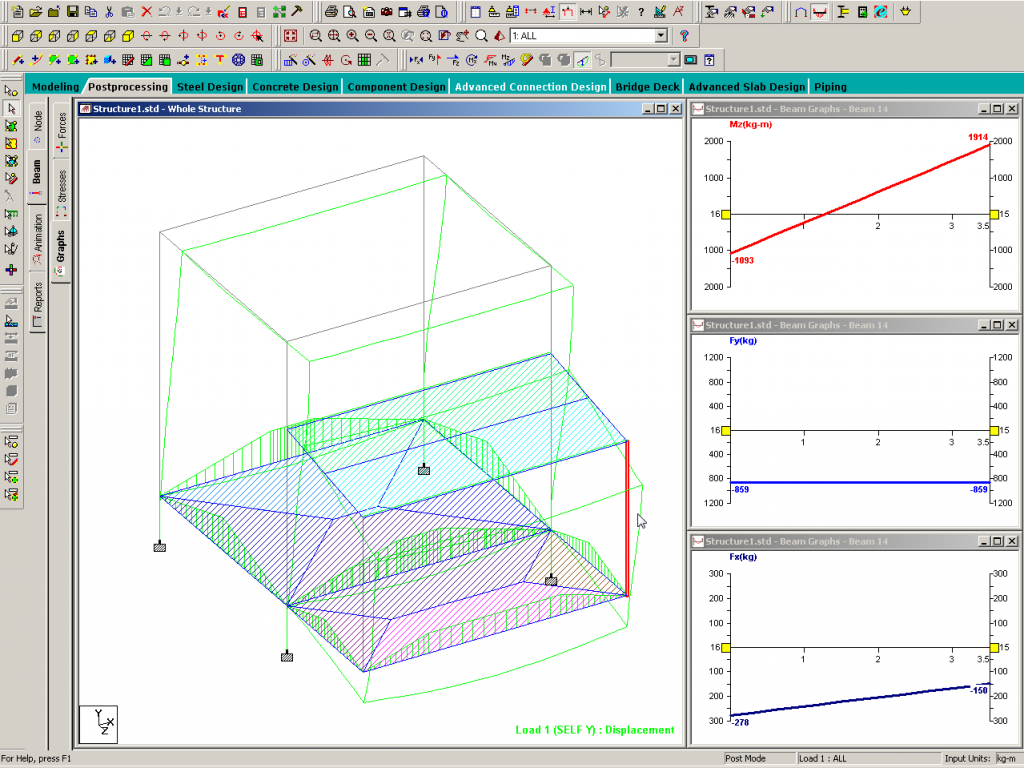This screenshot has height=768, width=1024.
Task: Open the context help question icon
Action: (684, 36)
